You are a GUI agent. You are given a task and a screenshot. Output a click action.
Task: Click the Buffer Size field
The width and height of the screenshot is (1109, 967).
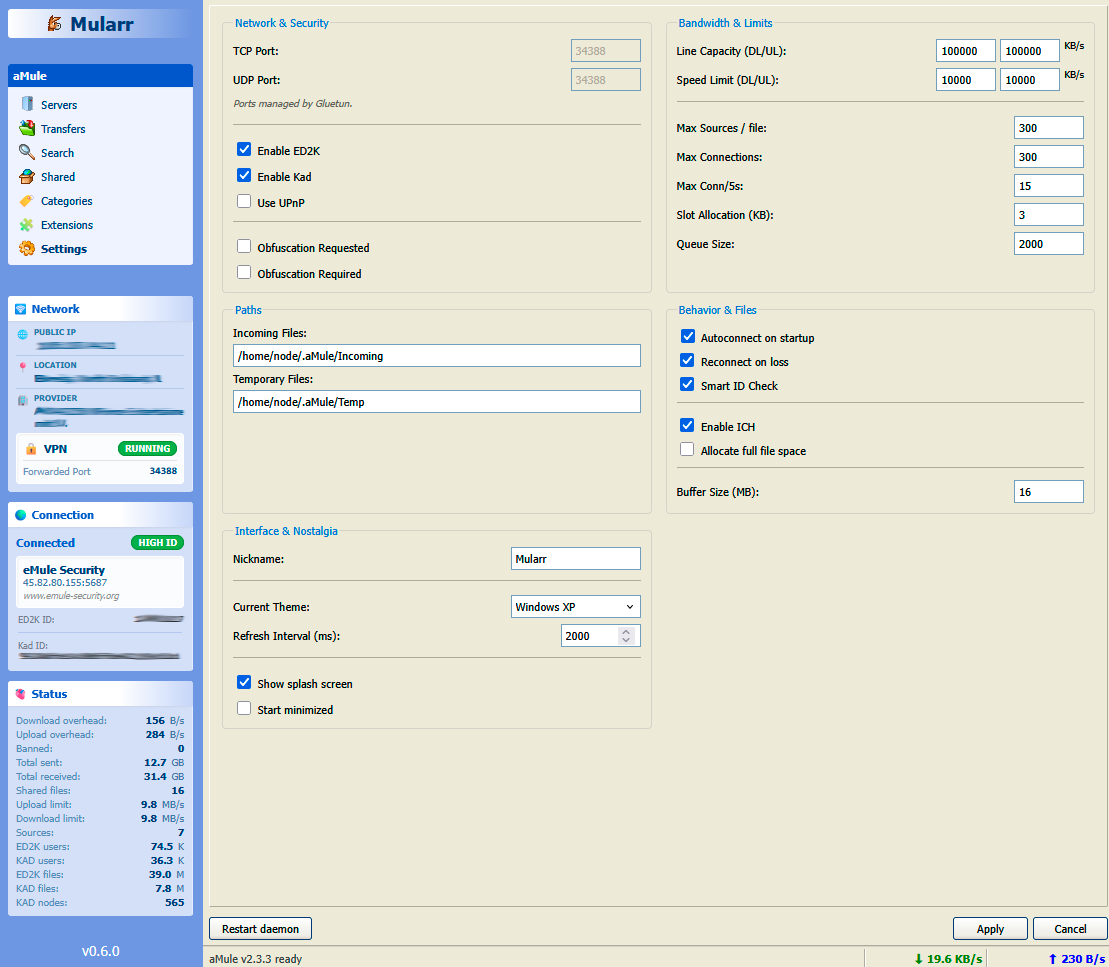pyautogui.click(x=1048, y=492)
